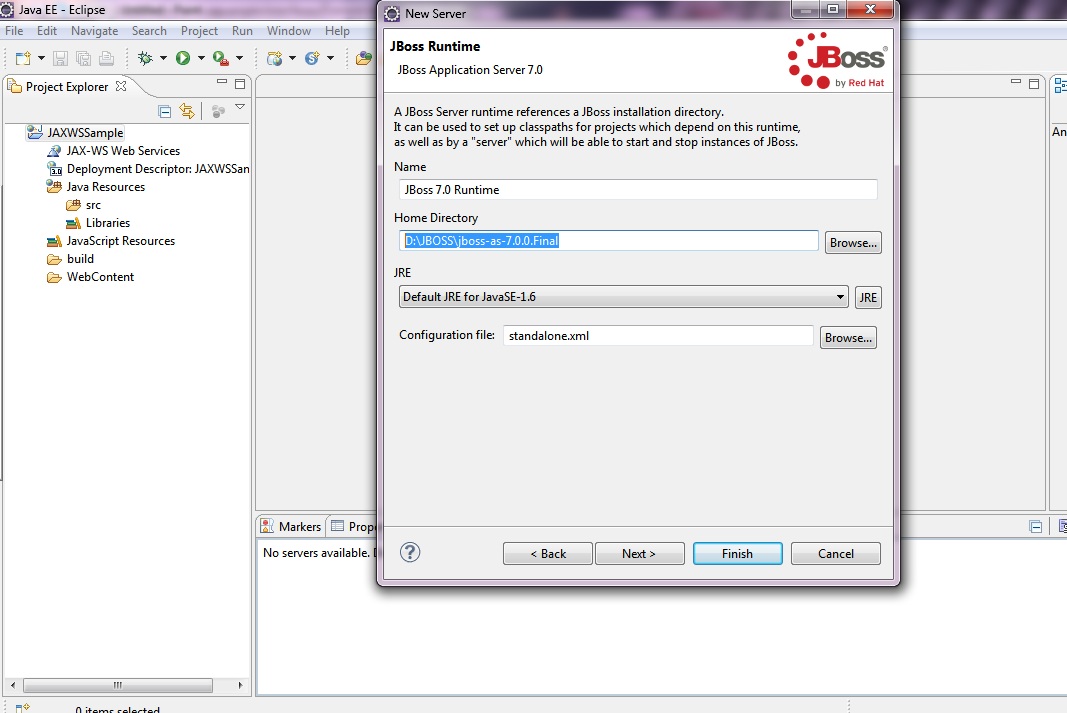This screenshot has width=1067, height=713.
Task: Open the JRE selection dropdown
Action: point(623,297)
